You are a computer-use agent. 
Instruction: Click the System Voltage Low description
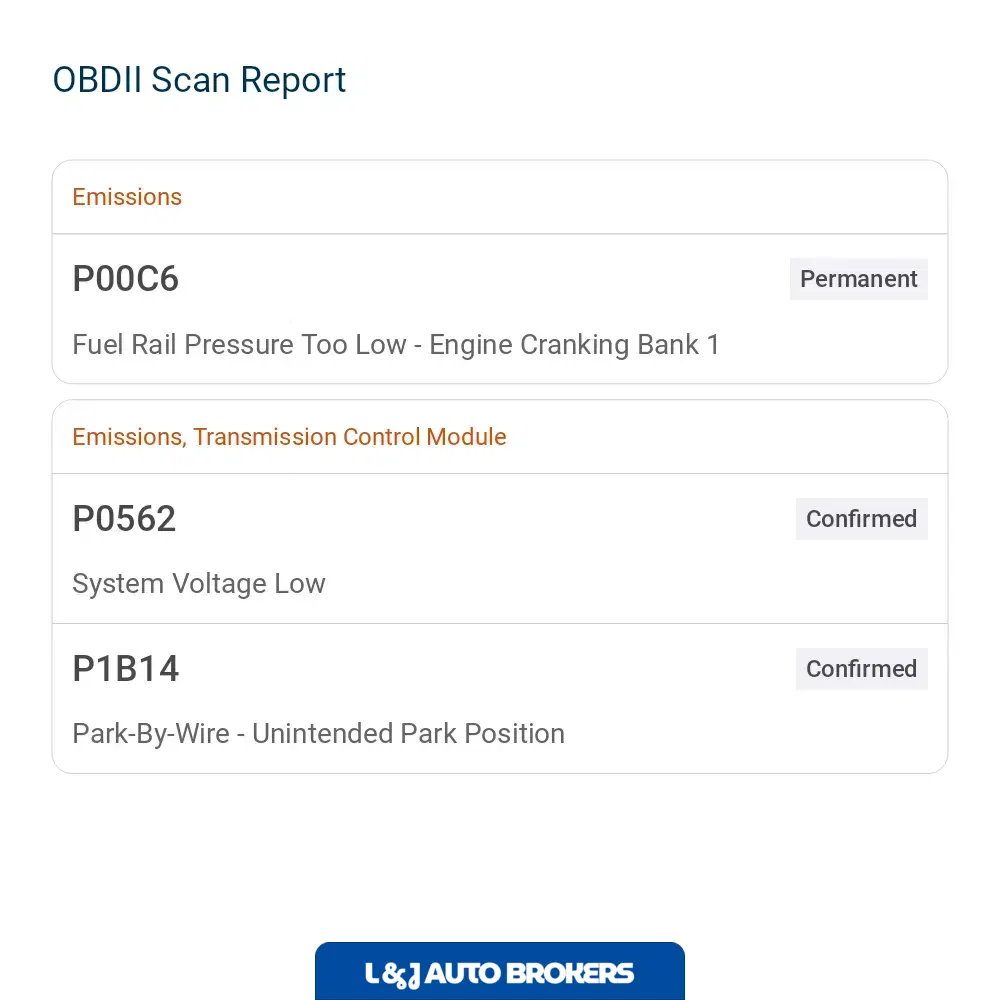(x=199, y=584)
